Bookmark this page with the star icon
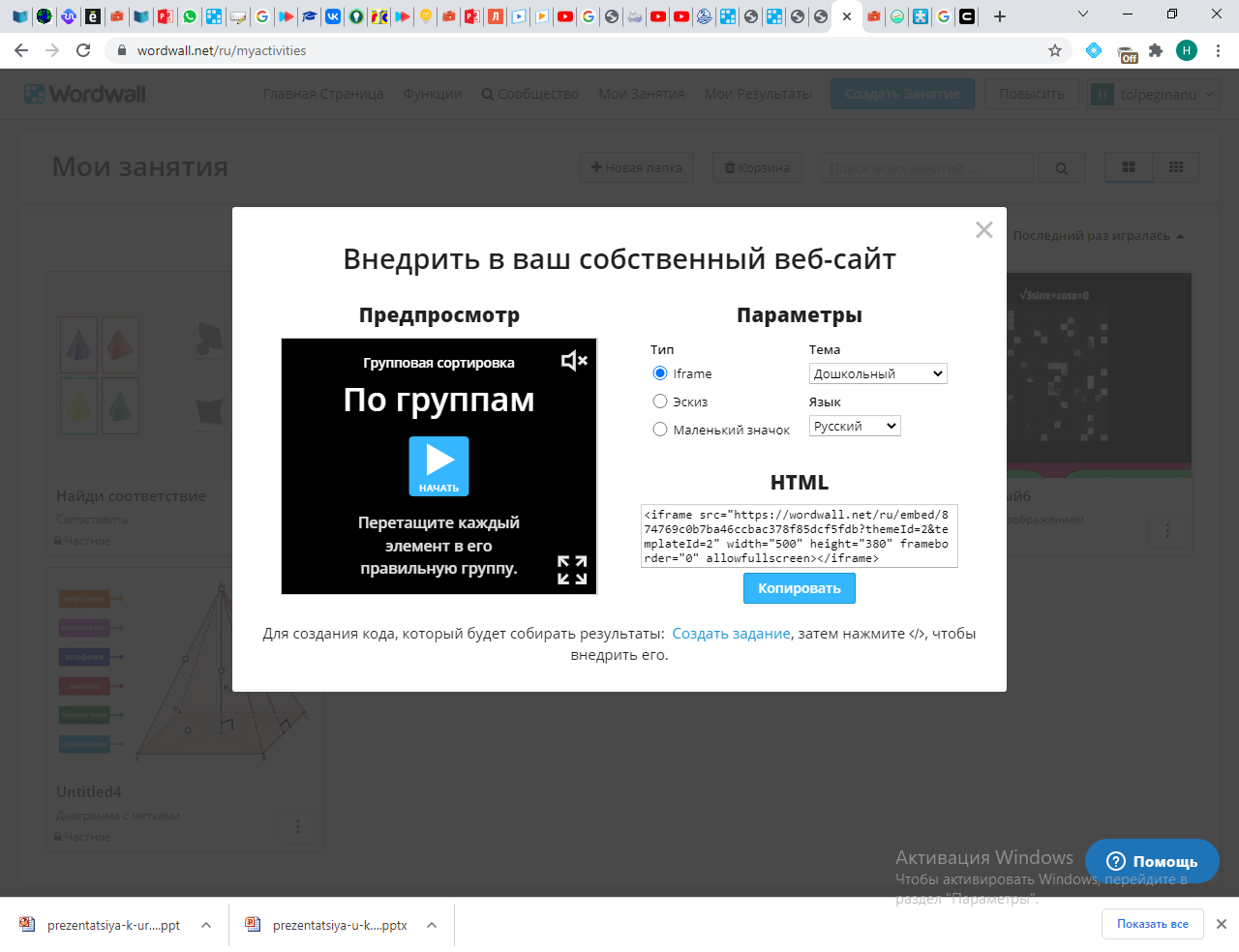This screenshot has width=1239, height=952. click(1055, 50)
